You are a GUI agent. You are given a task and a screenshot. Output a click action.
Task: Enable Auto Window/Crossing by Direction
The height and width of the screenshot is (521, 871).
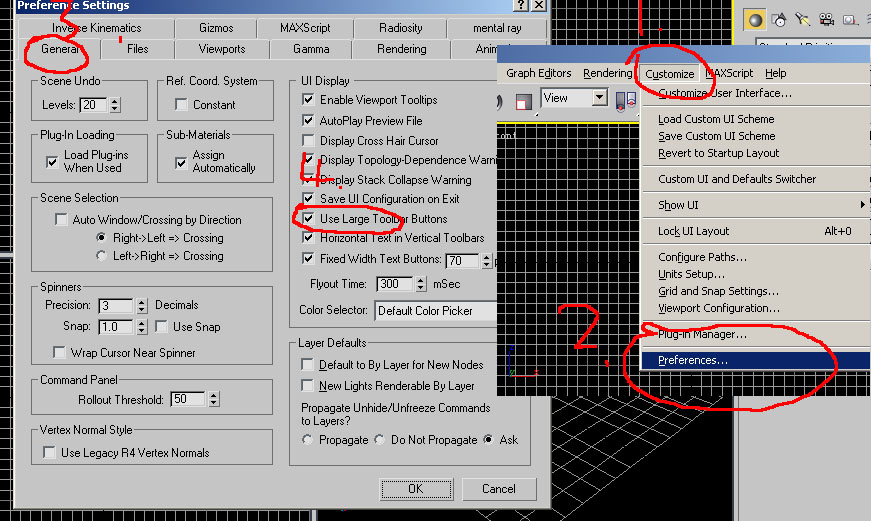click(61, 219)
